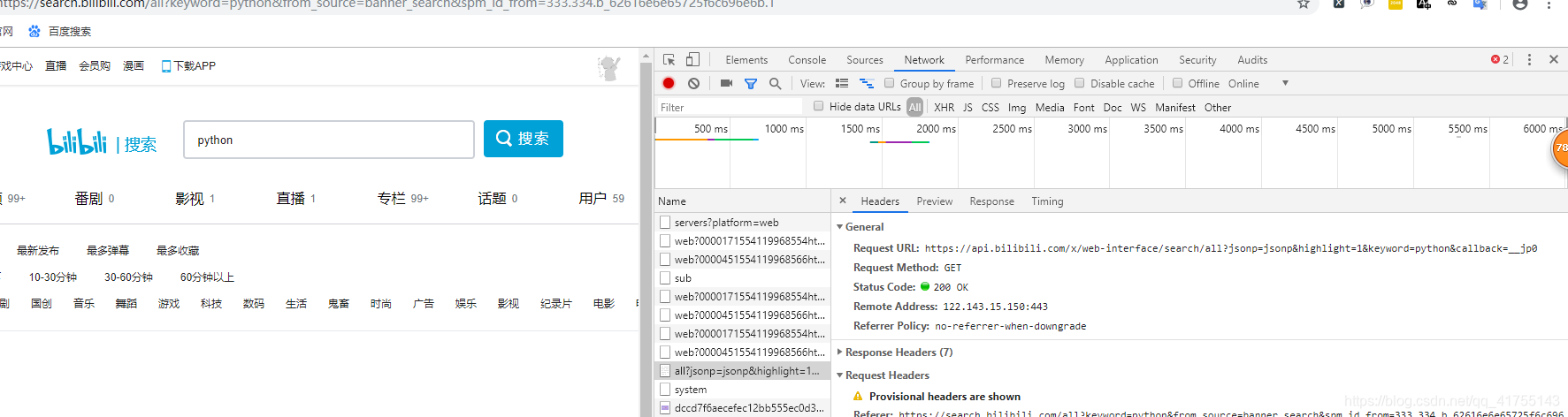Viewport: 1568px width, 417px height.
Task: Click the Name column header
Action: (x=743, y=201)
